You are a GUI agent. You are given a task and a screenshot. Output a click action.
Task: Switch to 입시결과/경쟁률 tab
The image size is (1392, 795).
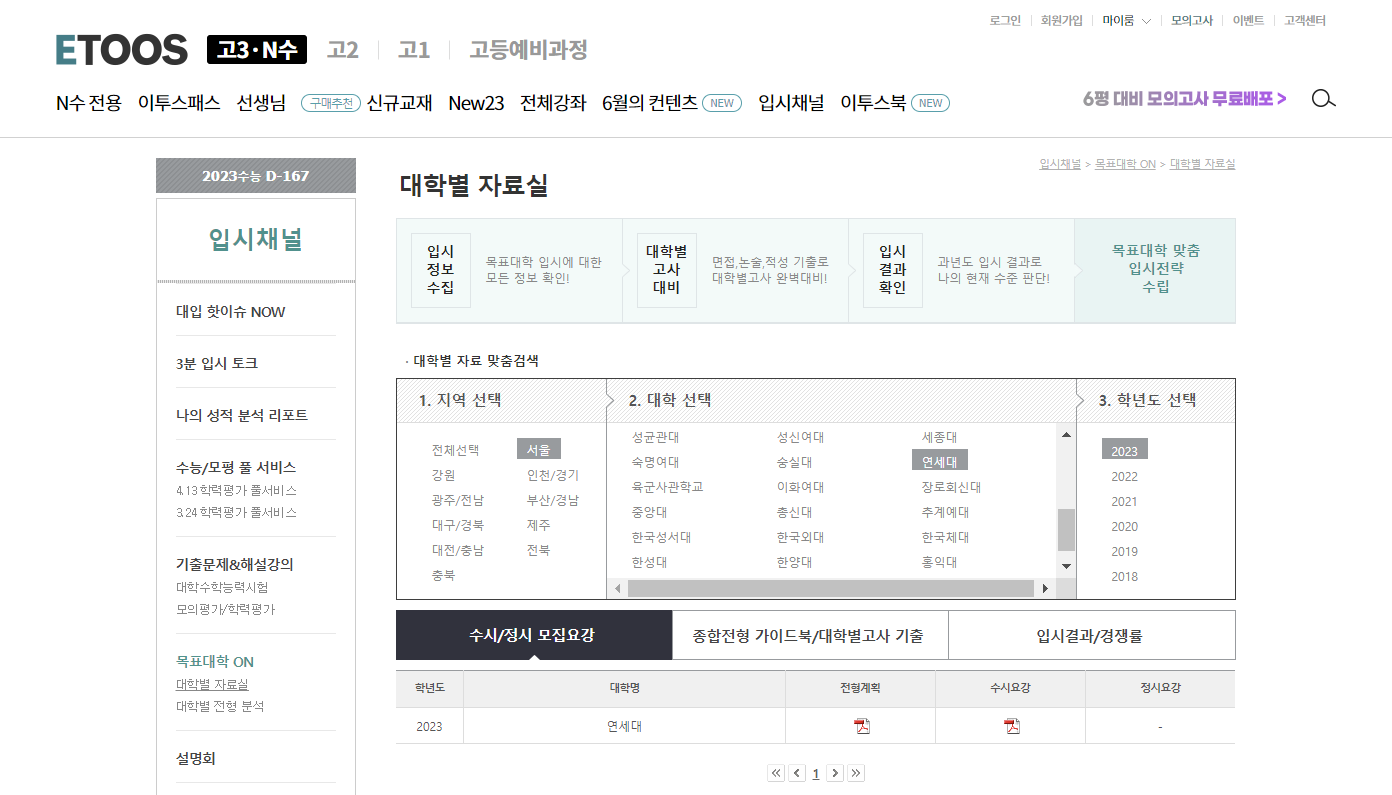1091,635
